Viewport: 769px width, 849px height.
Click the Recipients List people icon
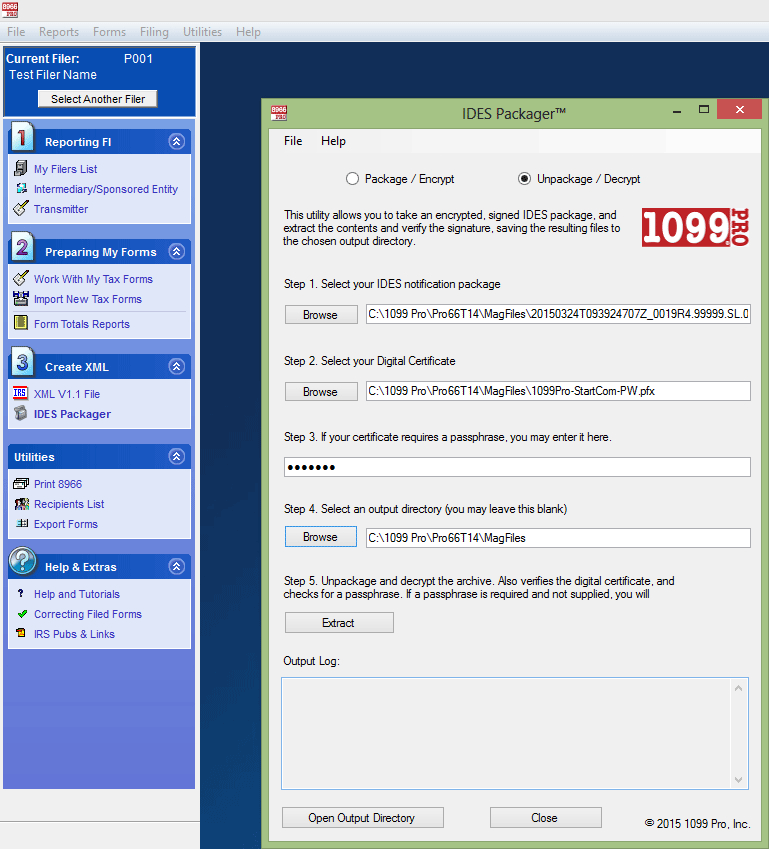[21, 504]
